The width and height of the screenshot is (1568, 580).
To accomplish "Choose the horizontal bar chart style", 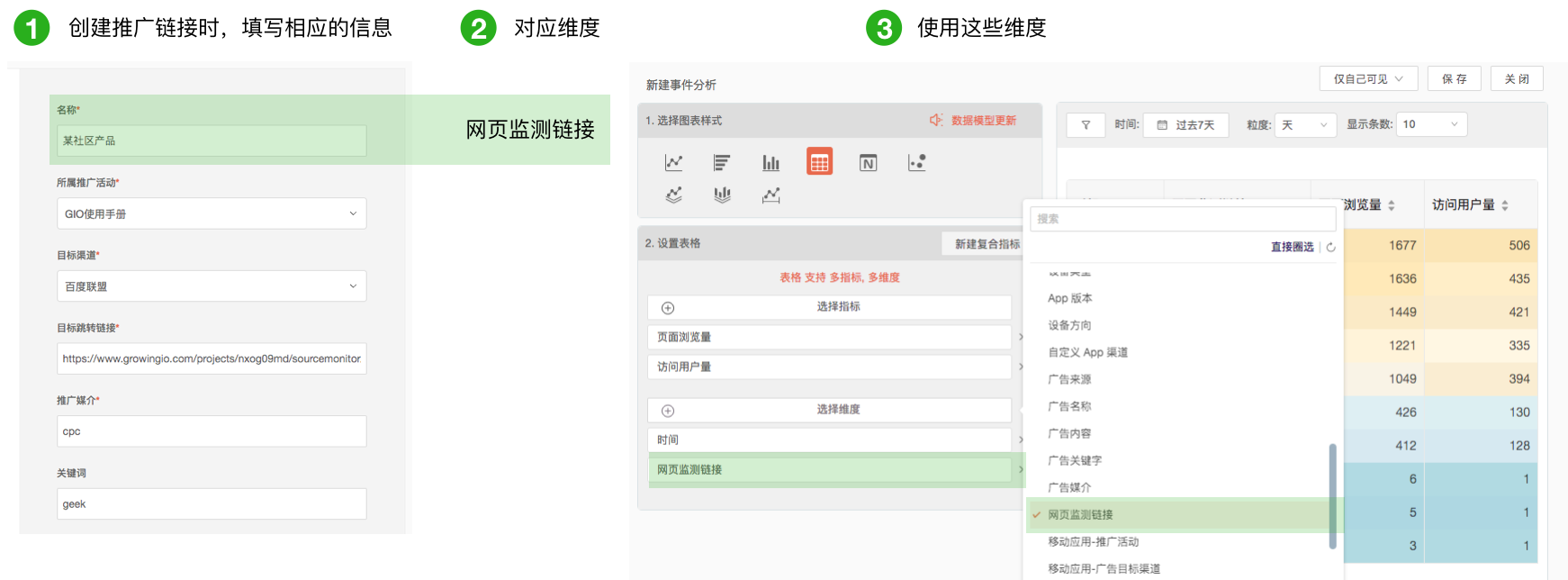I will (722, 163).
